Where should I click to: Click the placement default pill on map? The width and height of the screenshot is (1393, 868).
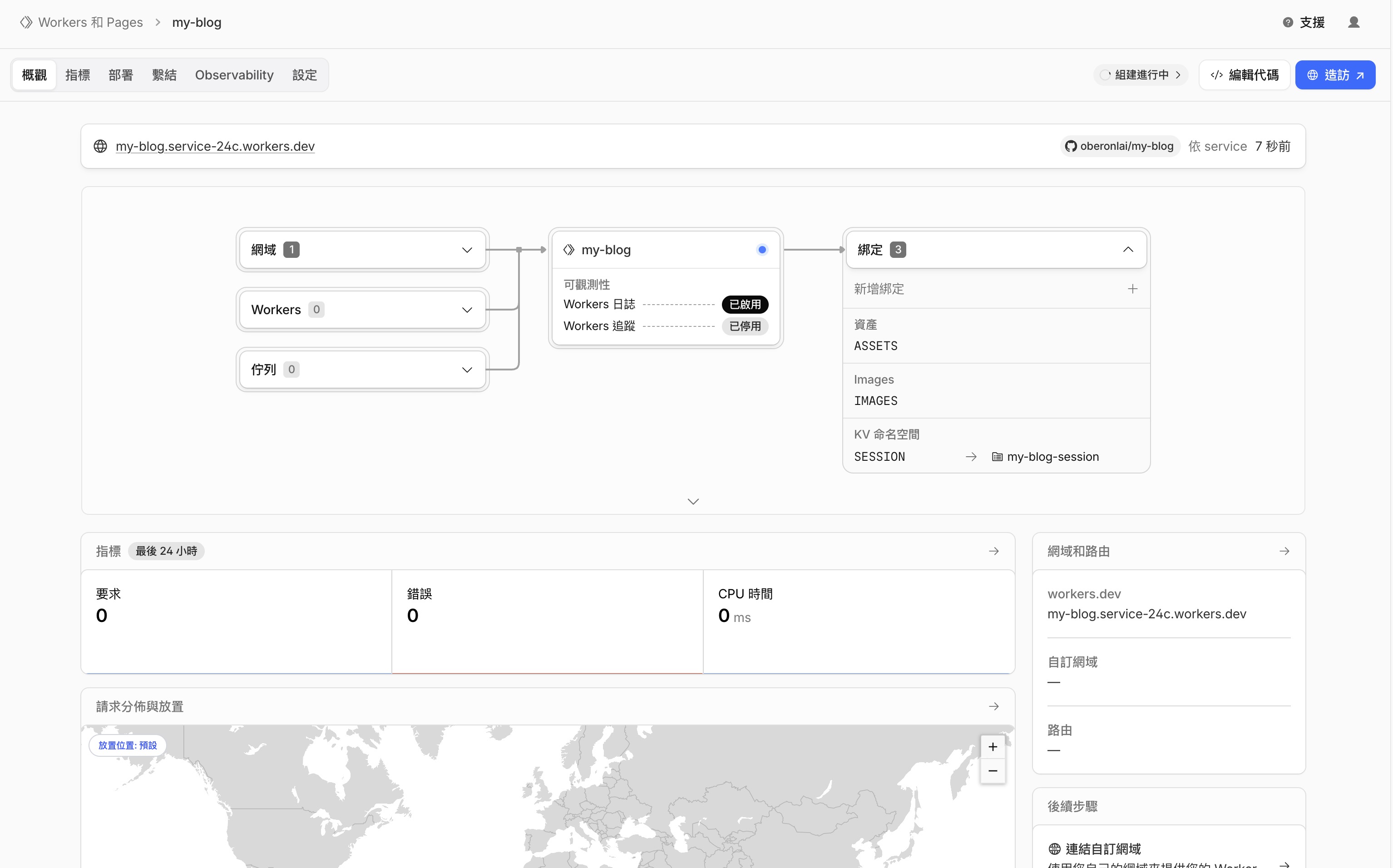point(128,745)
